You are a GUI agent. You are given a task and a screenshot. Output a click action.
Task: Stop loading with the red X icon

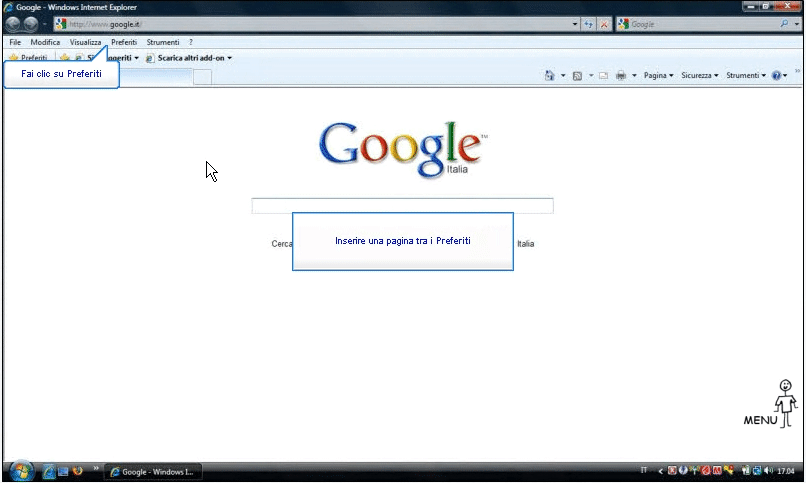point(604,24)
